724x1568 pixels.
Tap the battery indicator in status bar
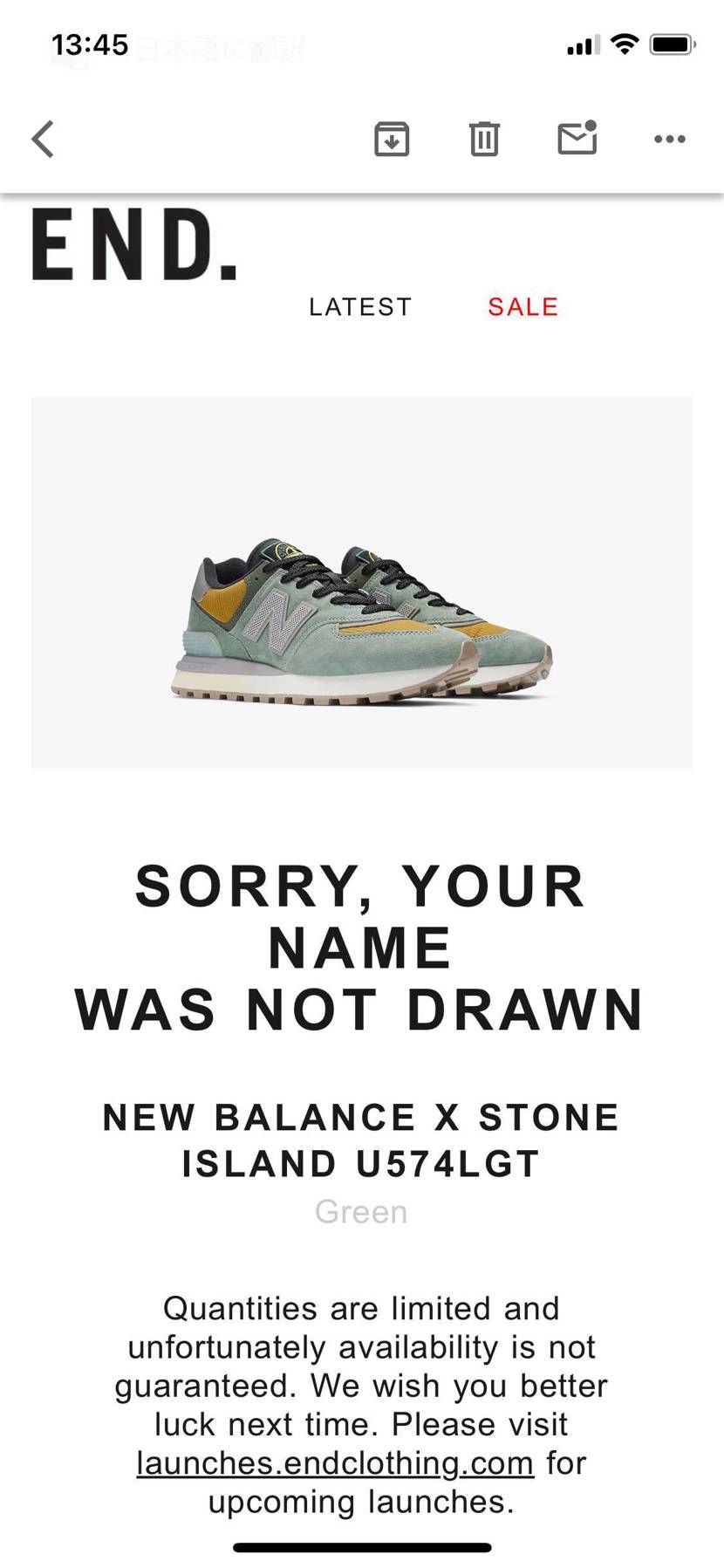click(672, 45)
